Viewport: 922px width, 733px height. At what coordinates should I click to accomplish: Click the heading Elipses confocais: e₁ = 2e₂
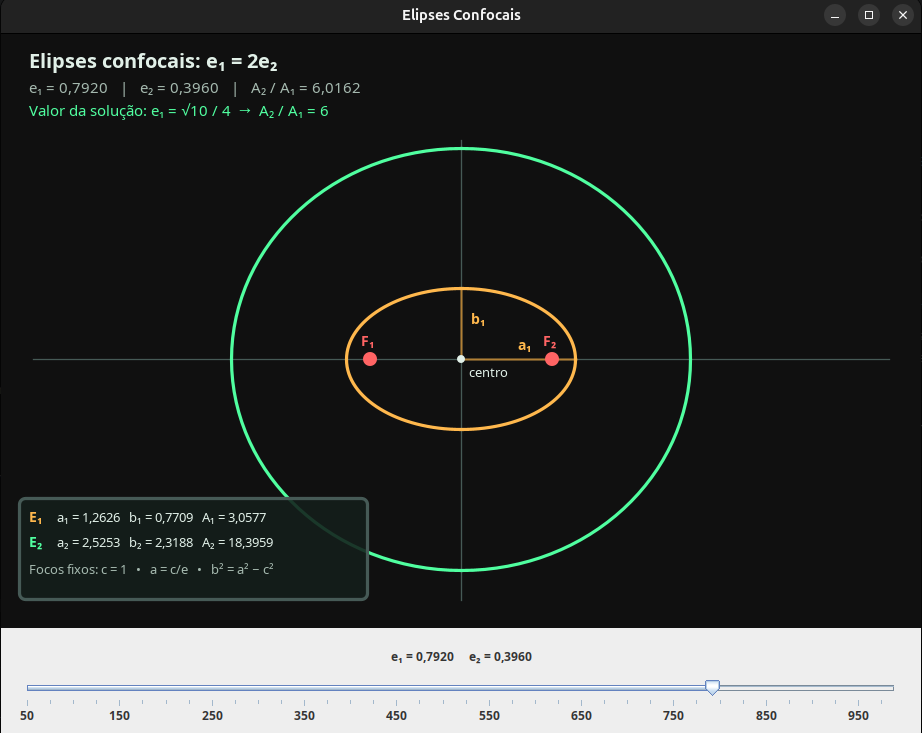click(153, 62)
